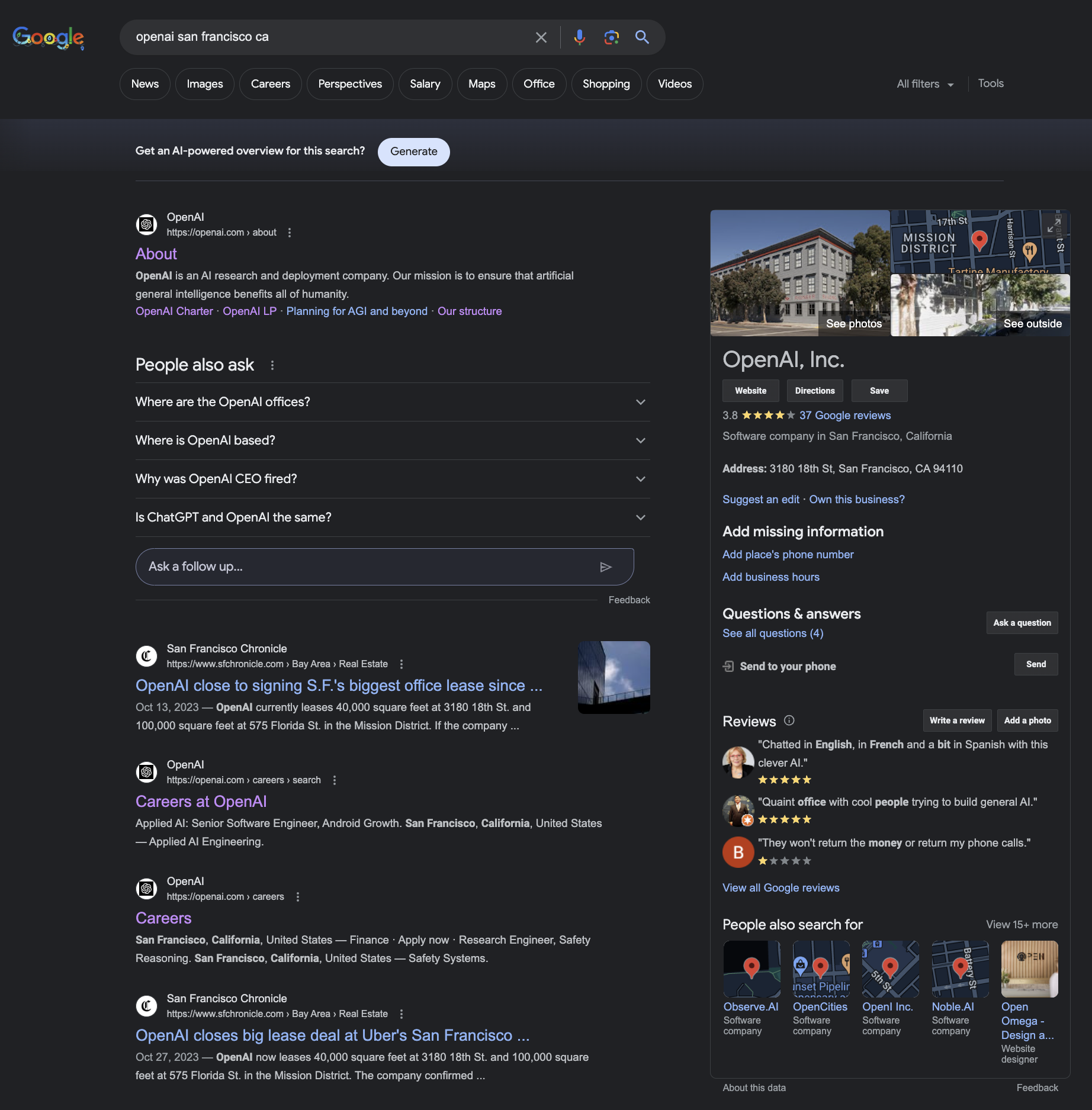
Task: Submit follow-up question via send arrow icon
Action: tap(606, 567)
